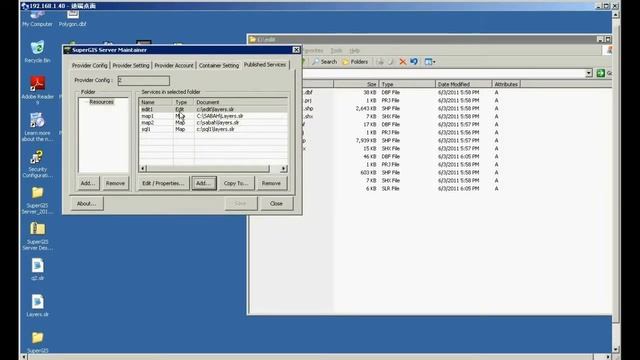Click the Provider Config input field
640x360 pixels.
[x=144, y=80]
